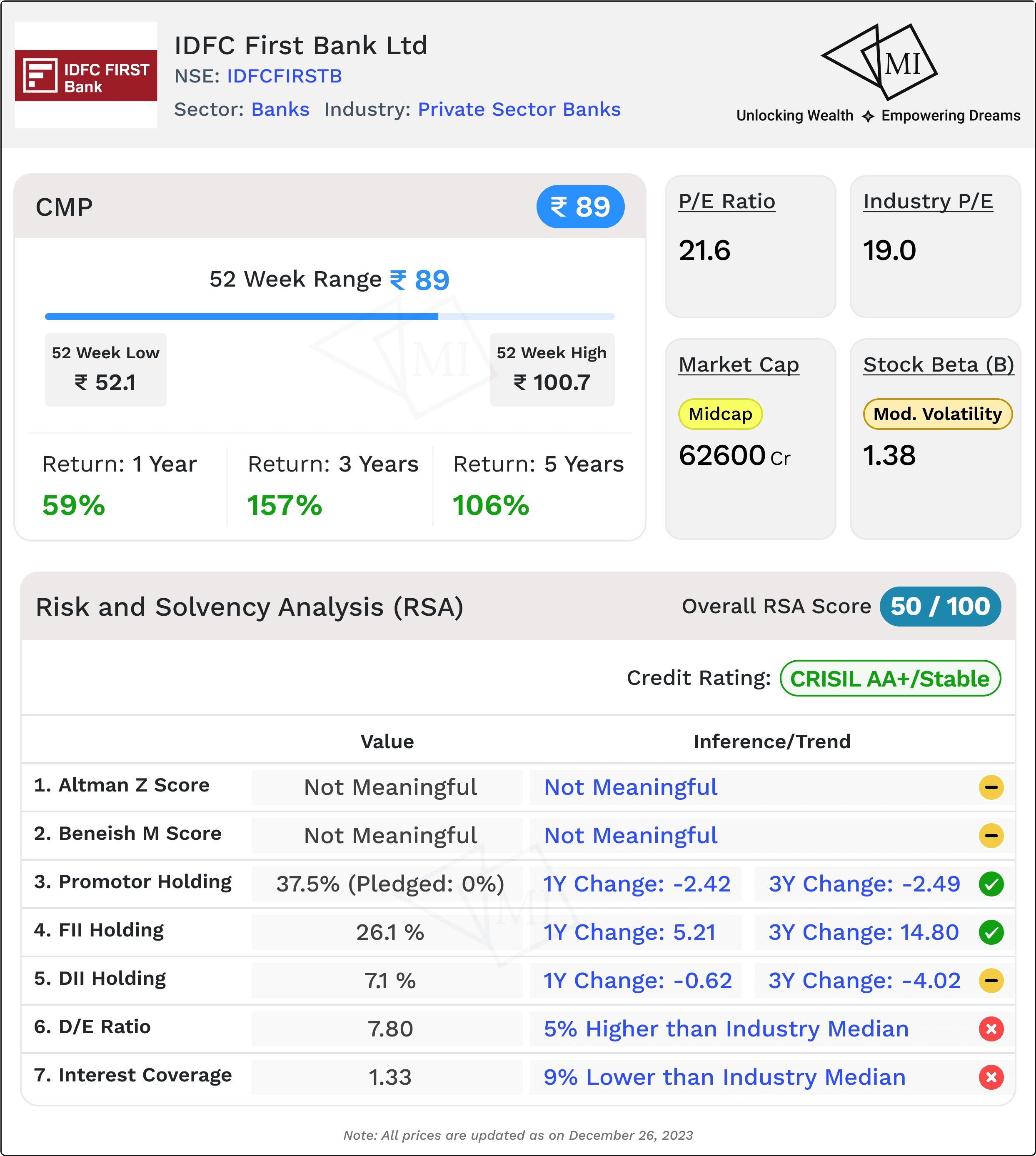Click '5% Higher than Industry Median' text

pos(726,1029)
